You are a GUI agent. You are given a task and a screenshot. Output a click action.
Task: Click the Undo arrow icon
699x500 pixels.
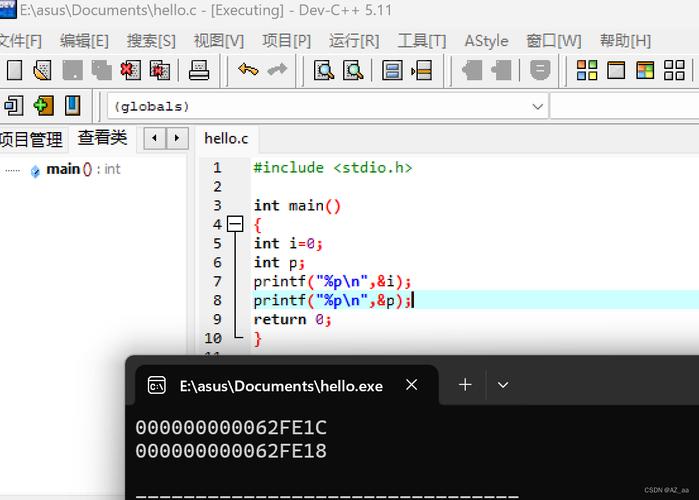point(248,70)
